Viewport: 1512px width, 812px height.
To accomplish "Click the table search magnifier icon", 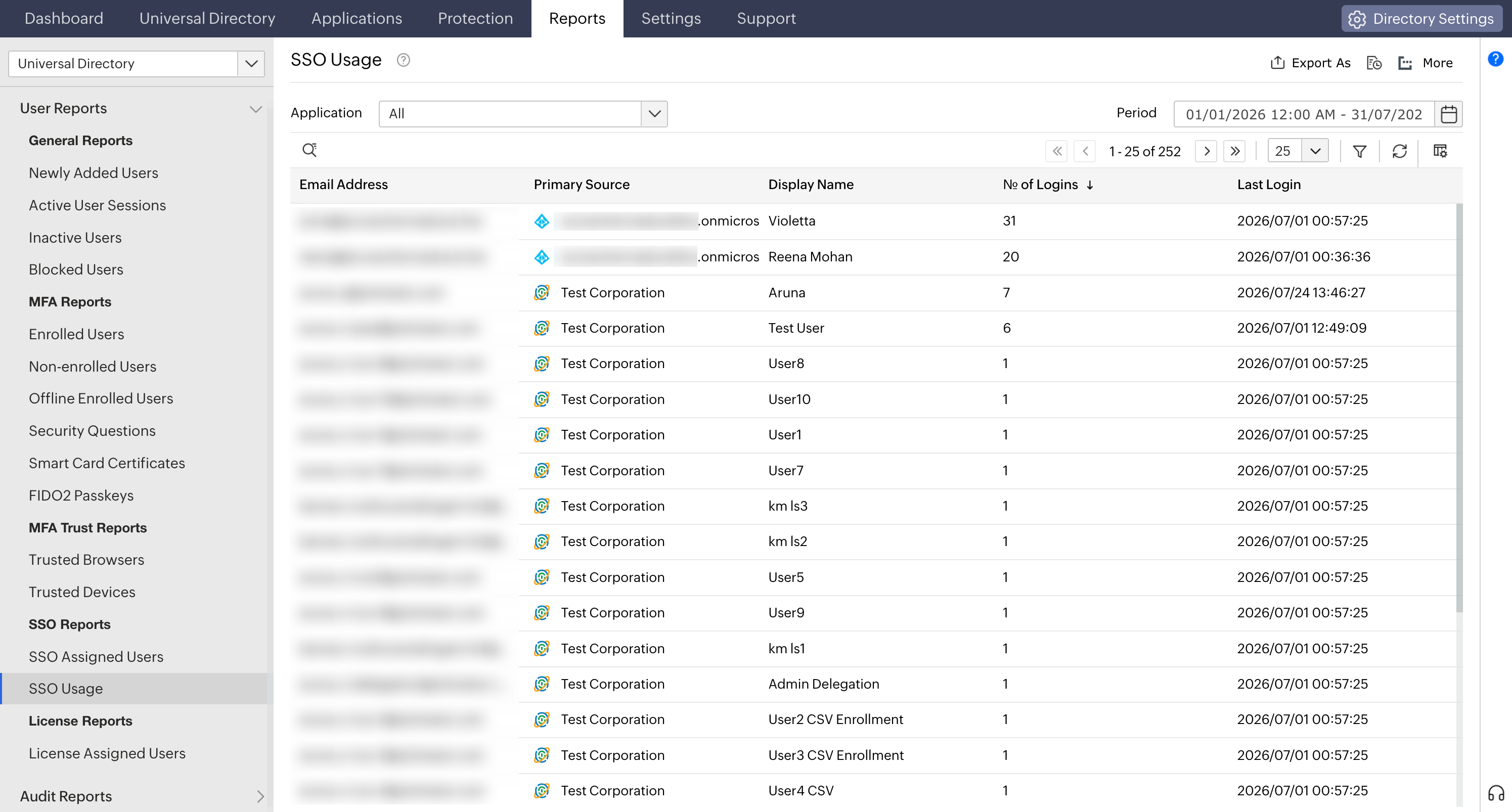I will (x=309, y=150).
